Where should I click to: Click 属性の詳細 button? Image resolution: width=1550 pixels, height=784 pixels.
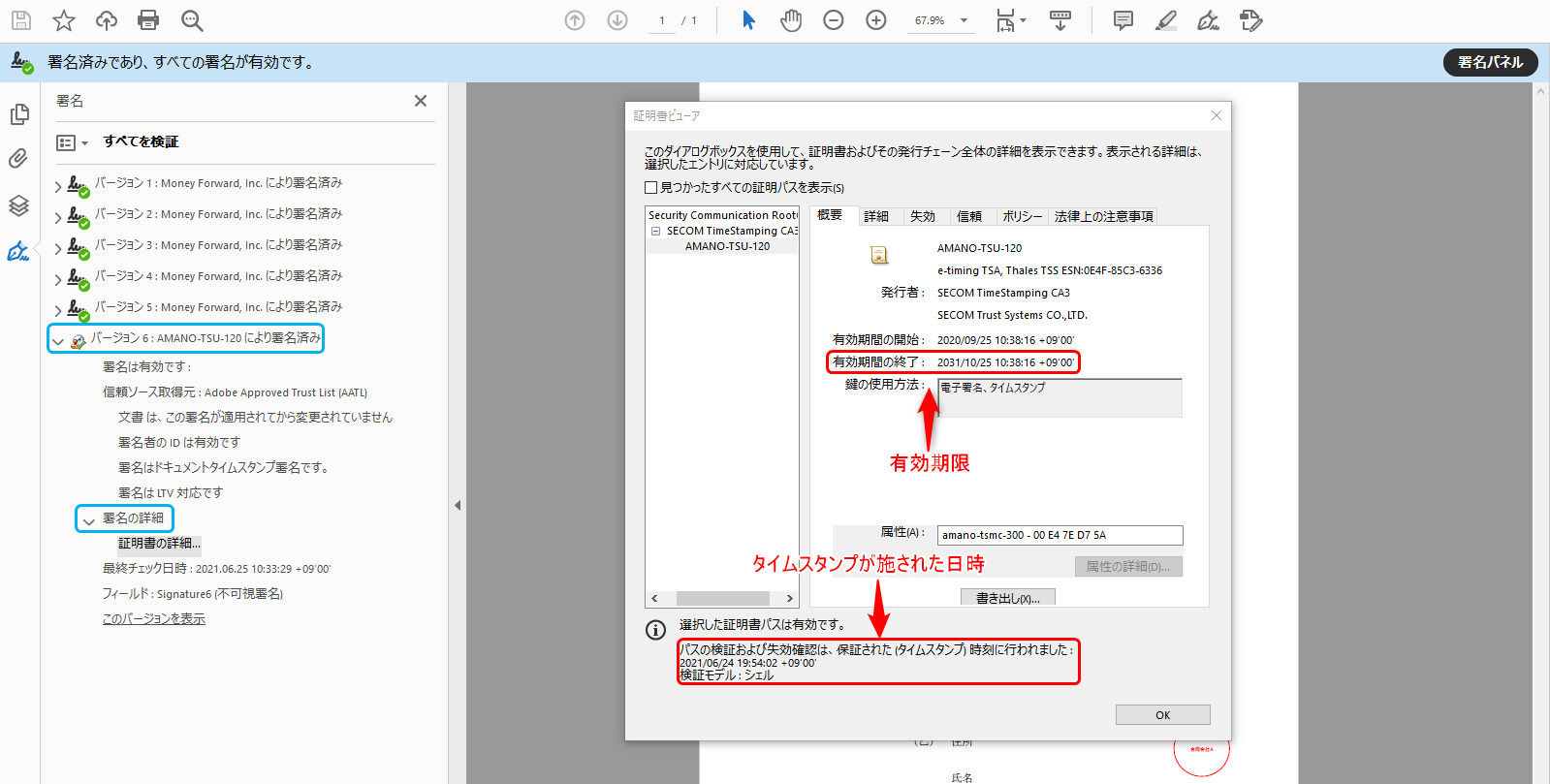(1128, 566)
